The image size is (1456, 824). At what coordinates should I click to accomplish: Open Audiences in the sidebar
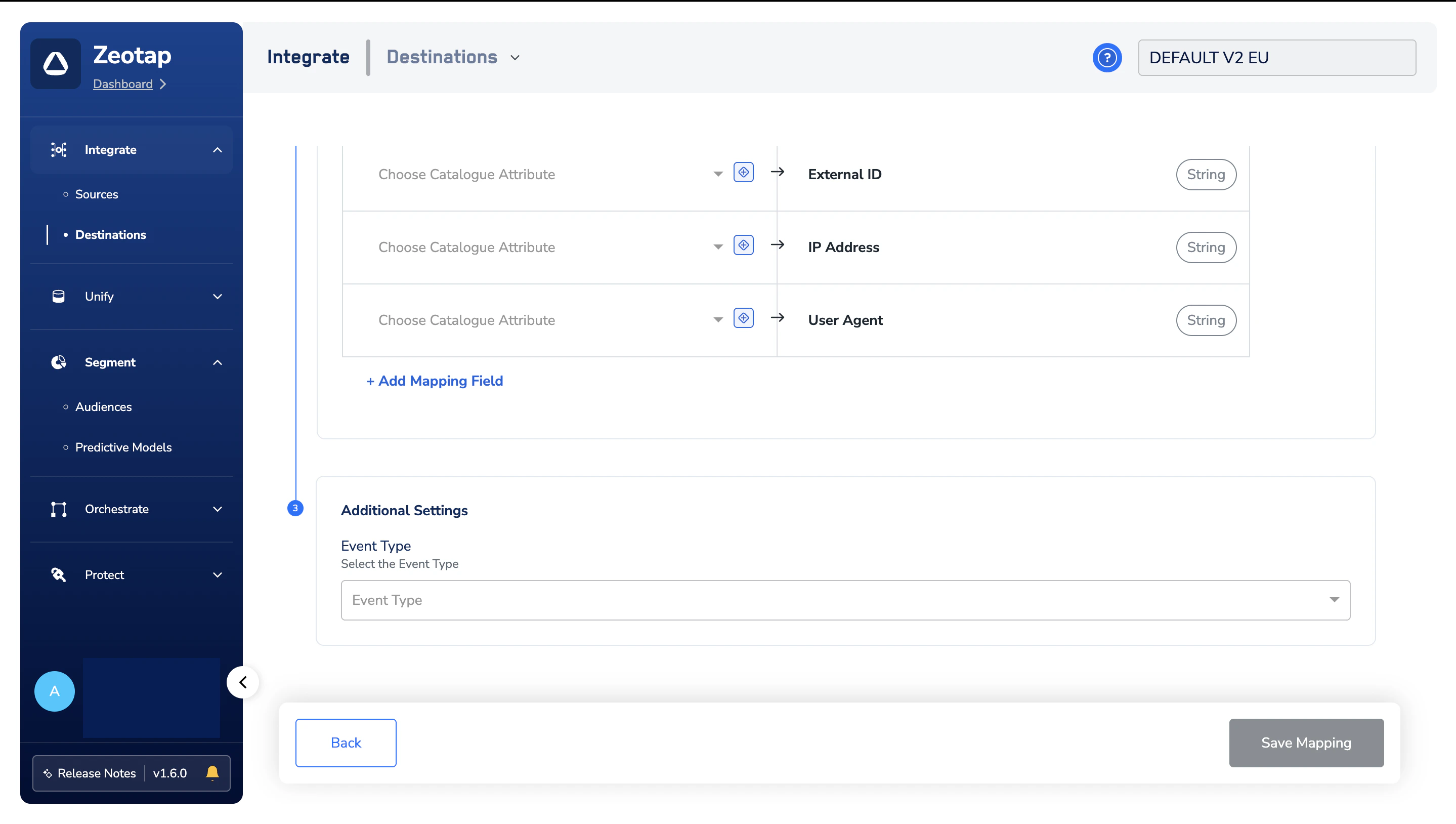104,407
